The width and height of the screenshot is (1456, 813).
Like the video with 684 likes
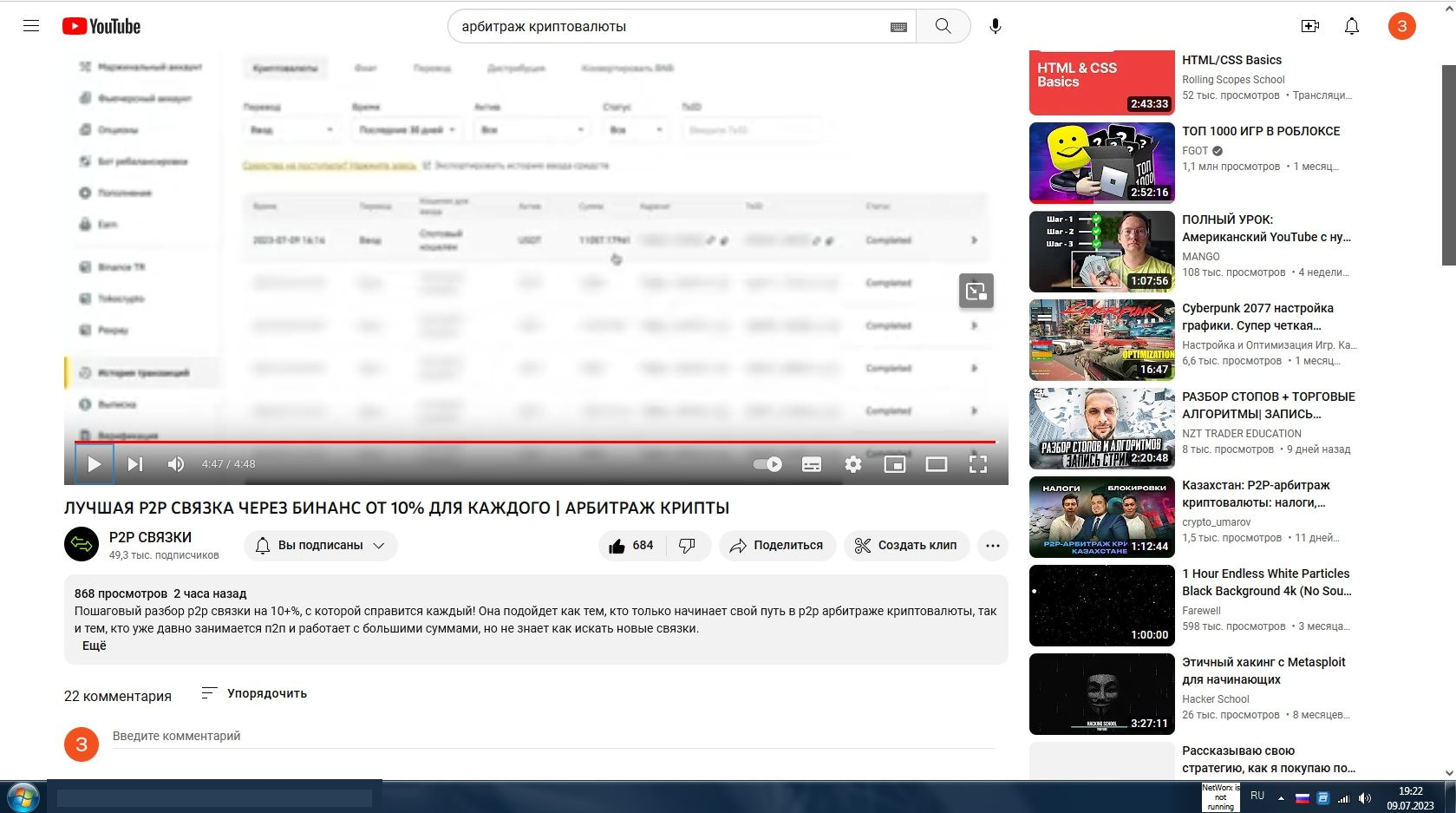pos(632,546)
